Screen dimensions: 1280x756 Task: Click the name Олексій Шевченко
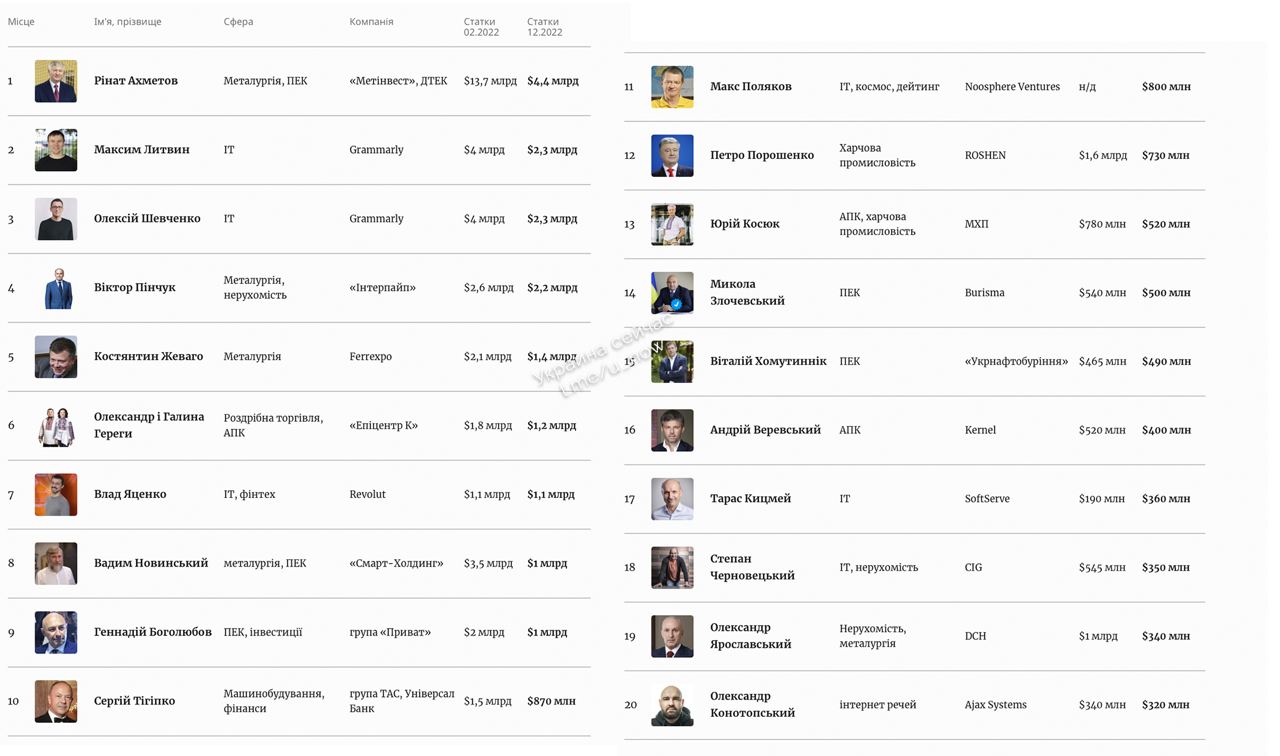(147, 219)
